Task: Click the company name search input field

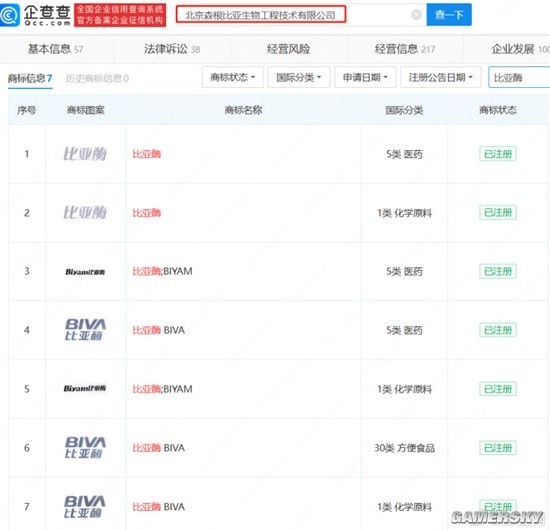Action: coord(261,15)
